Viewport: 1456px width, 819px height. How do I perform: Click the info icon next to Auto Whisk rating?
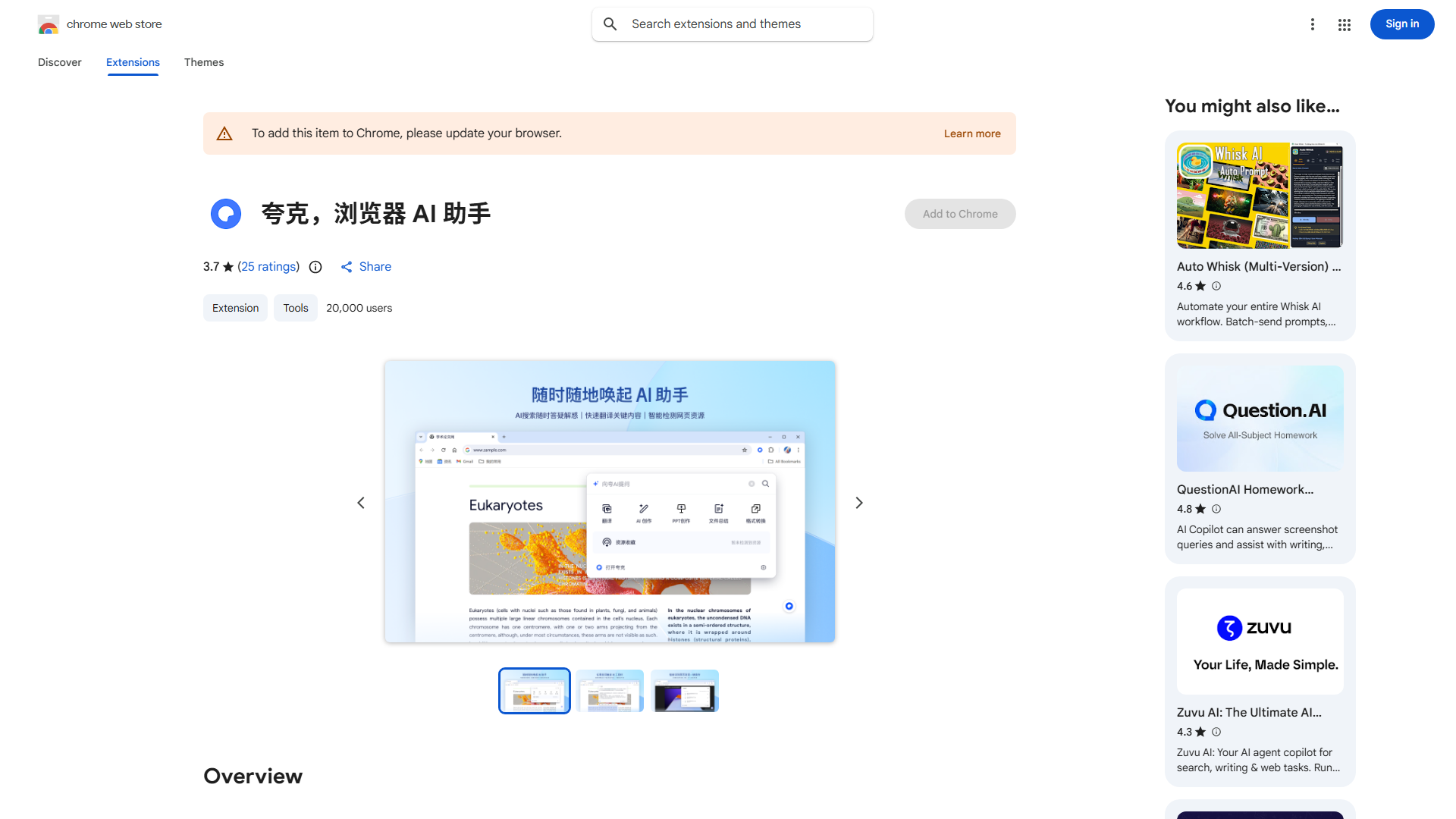pos(1216,286)
